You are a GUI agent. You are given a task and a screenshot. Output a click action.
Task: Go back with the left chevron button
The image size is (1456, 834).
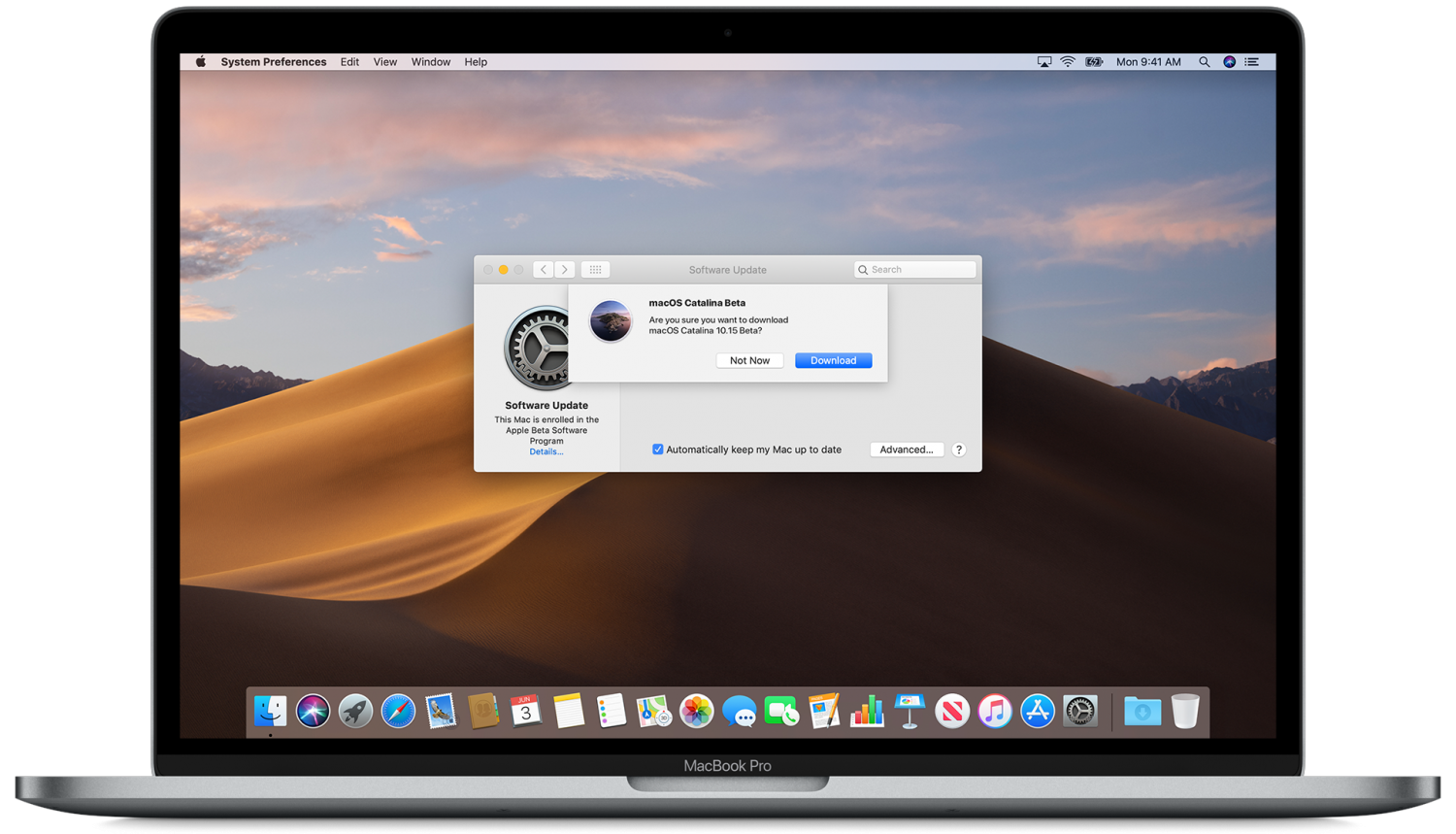pos(544,270)
